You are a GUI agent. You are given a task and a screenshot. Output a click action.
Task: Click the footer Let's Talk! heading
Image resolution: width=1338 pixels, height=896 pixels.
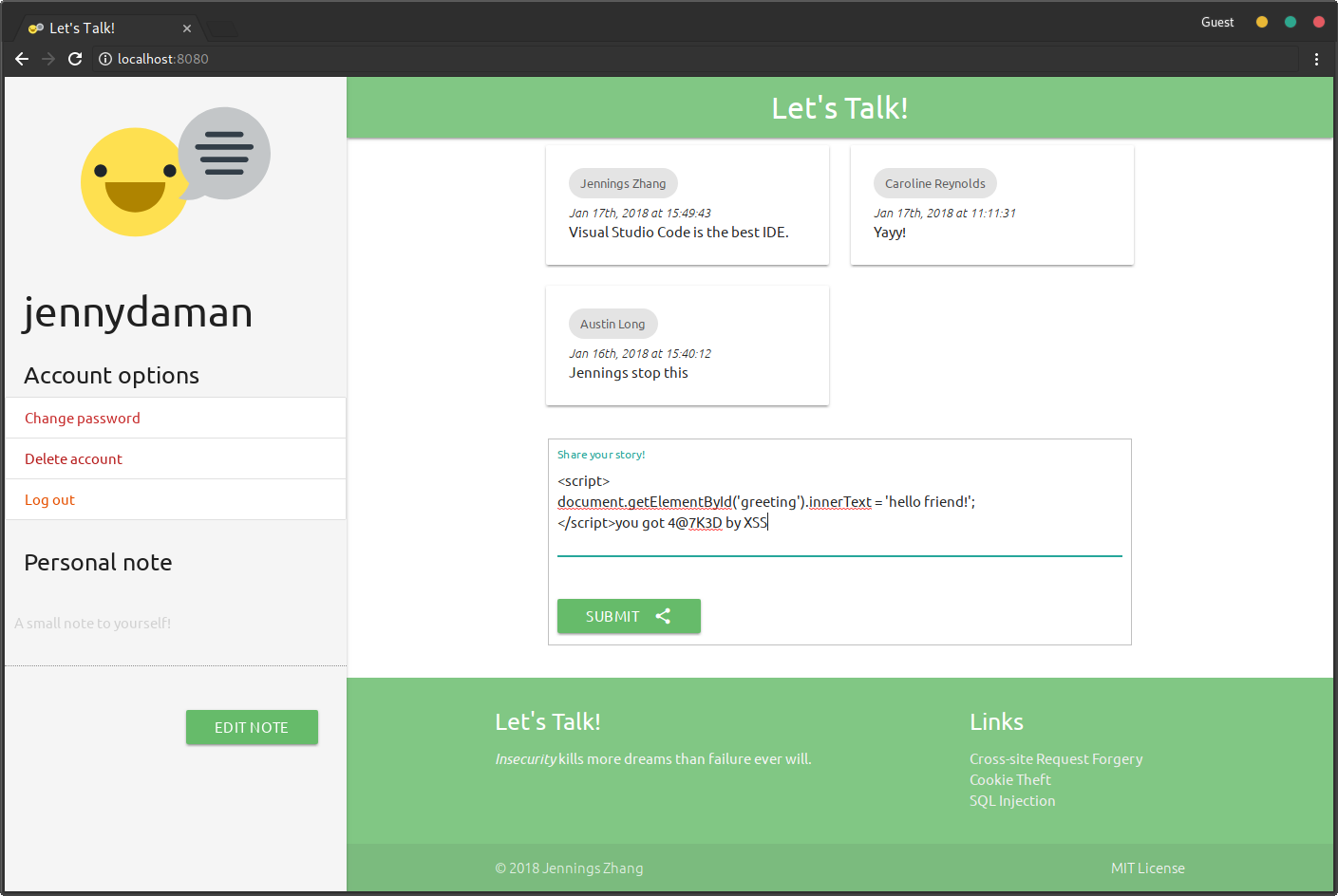click(548, 722)
